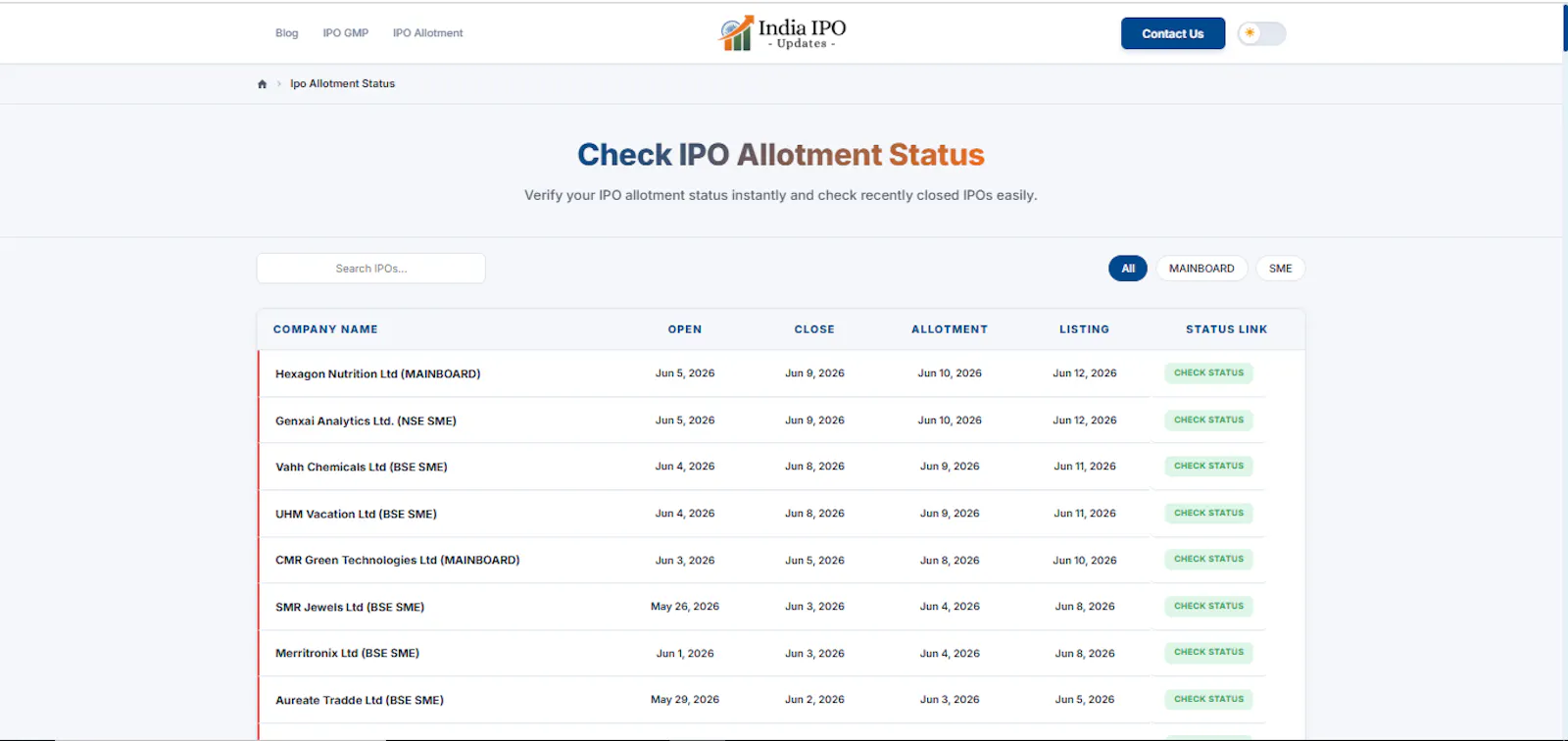Viewport: 1568px width, 741px height.
Task: Click CMR Green listing date Jun 10, 2026
Action: [x=1085, y=561]
